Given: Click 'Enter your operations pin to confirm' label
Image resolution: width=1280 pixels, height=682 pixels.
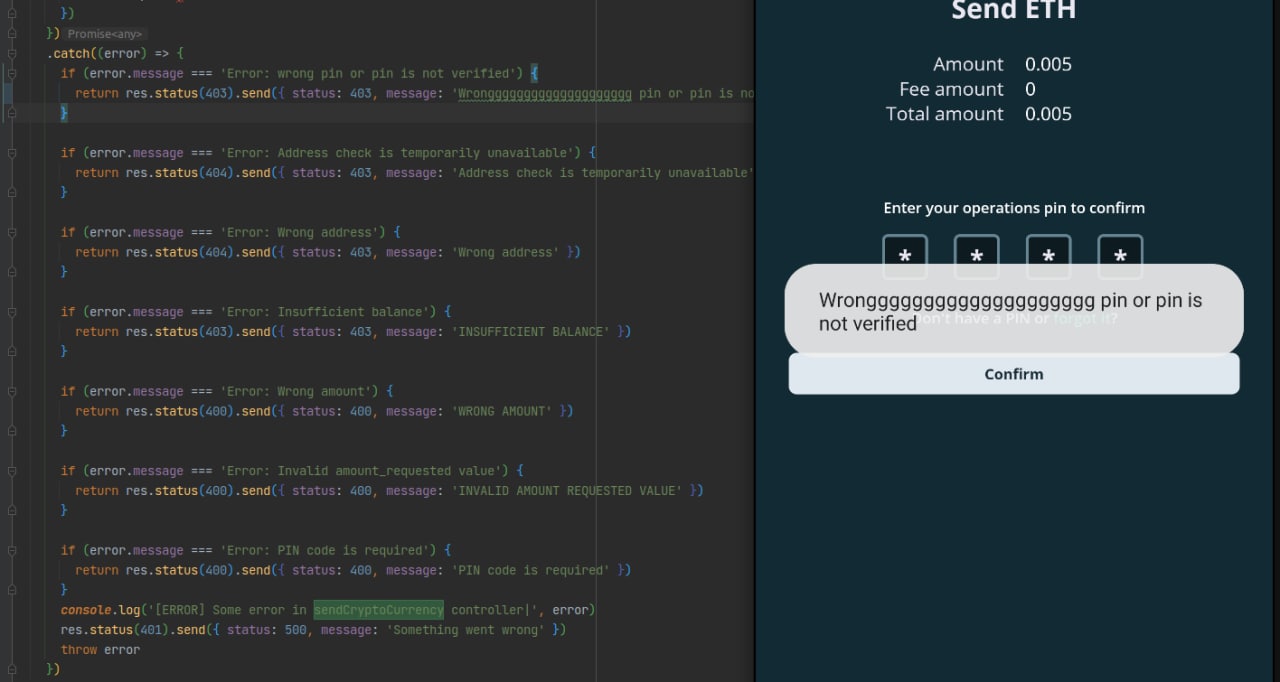Looking at the screenshot, I should (1014, 208).
